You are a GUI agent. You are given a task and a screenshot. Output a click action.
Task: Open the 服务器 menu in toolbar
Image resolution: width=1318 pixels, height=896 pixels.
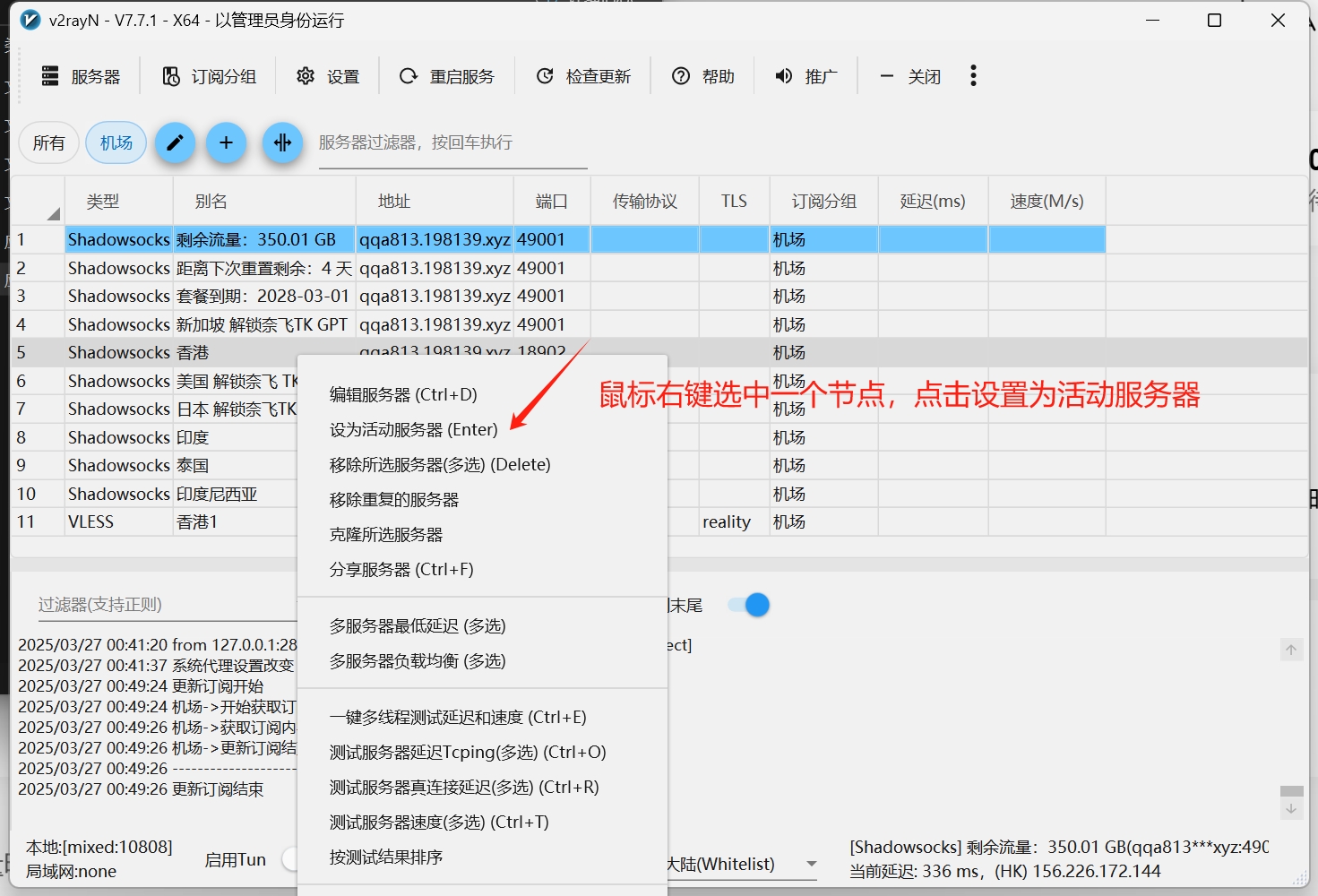(x=81, y=77)
